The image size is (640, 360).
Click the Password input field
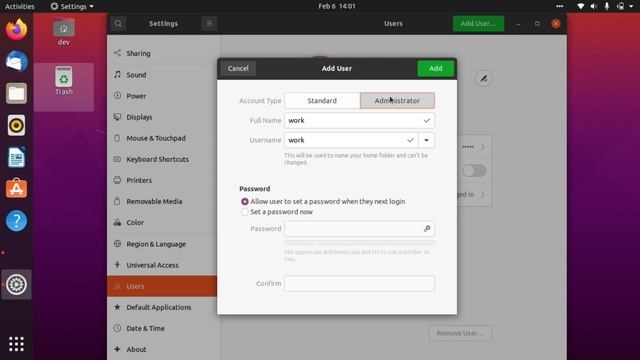(x=359, y=229)
